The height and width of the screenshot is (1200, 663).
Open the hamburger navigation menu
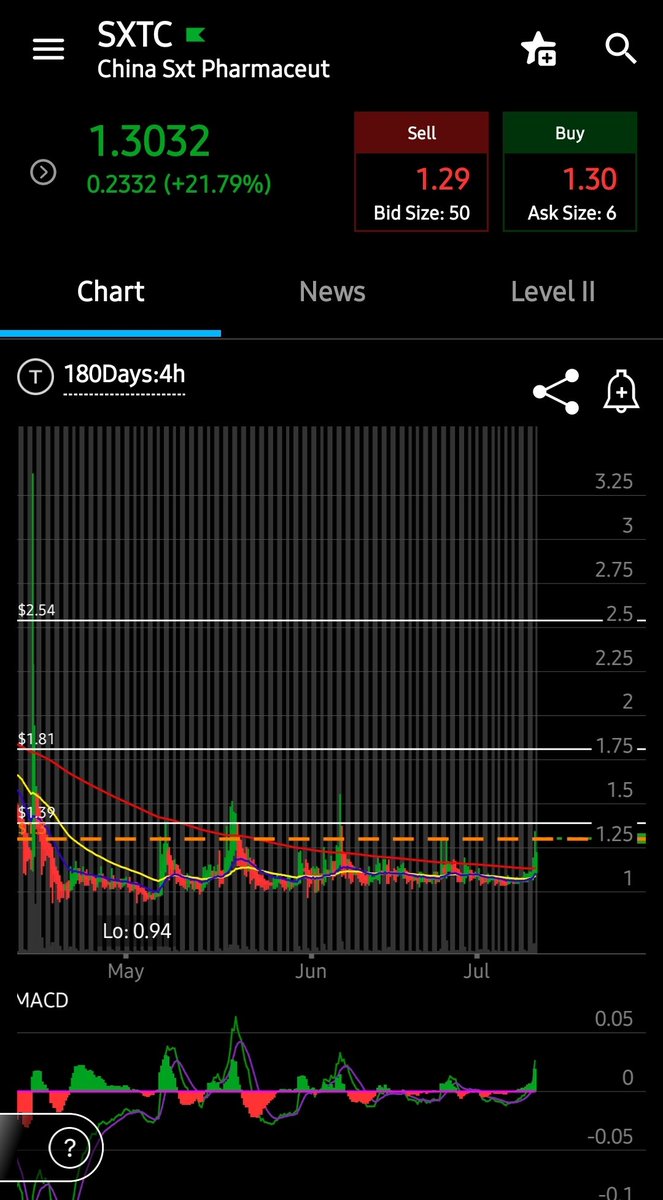[x=48, y=49]
